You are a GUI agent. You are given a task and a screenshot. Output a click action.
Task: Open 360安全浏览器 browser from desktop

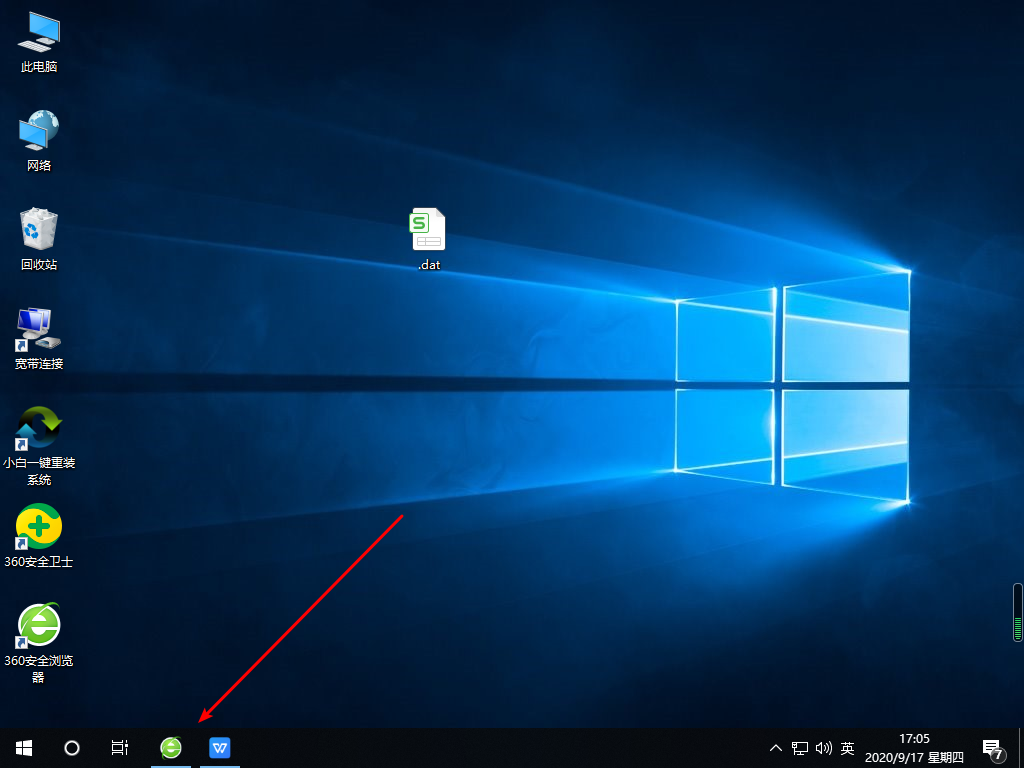tap(38, 625)
